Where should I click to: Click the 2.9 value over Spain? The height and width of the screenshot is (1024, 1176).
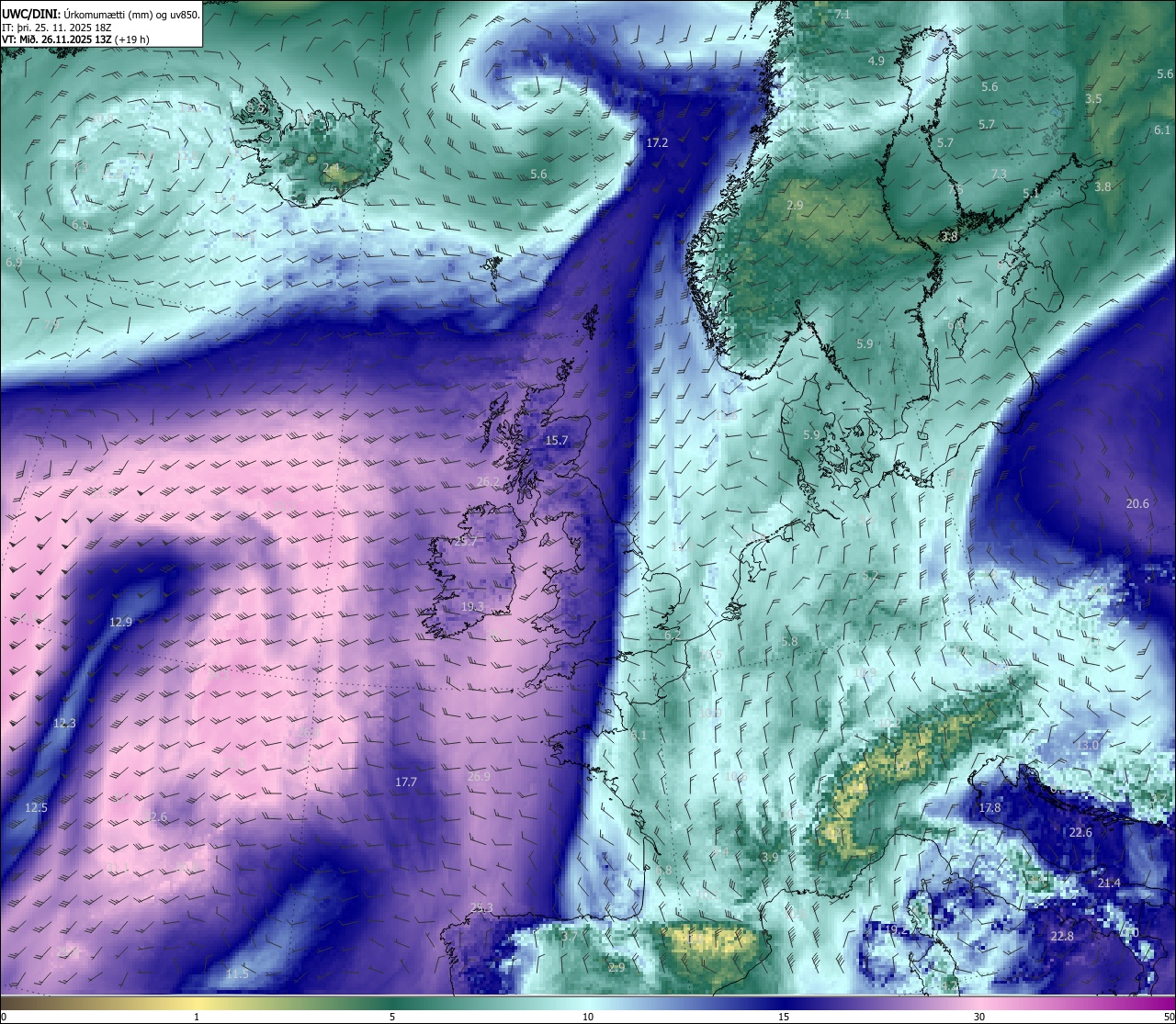616,967
